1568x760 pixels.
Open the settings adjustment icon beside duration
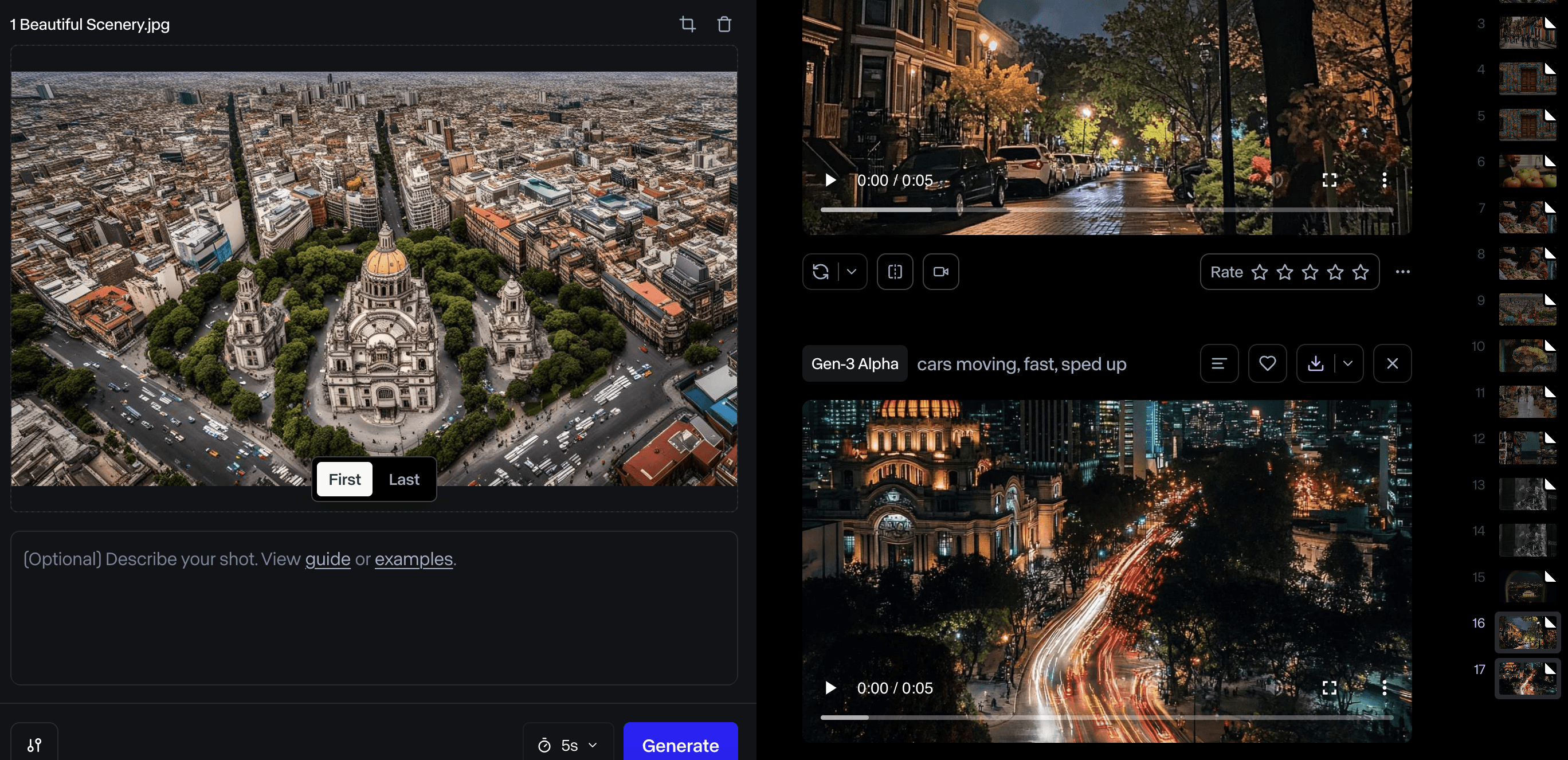(x=35, y=744)
